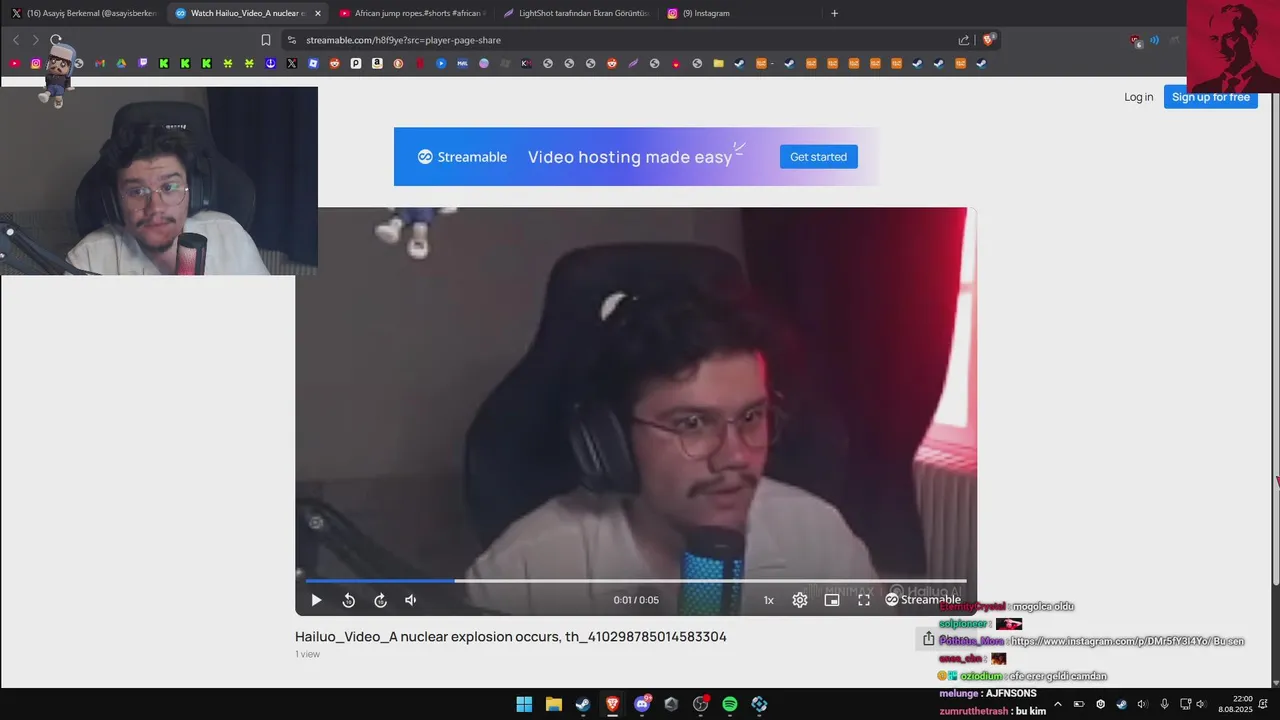
Task: Click the Streamable logo in player
Action: tap(923, 600)
